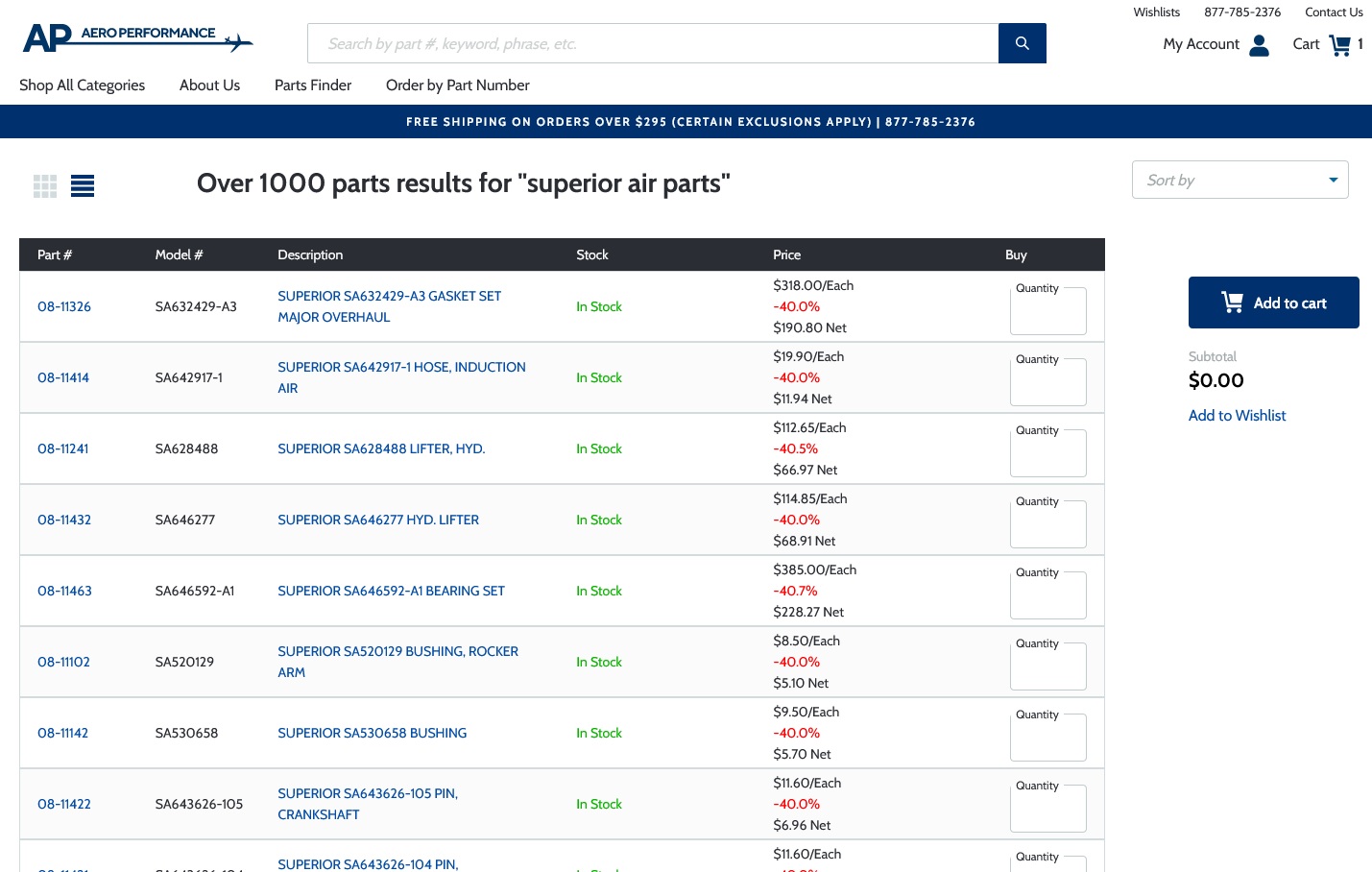The image size is (1372, 872).
Task: Click model number SA646592-A1 cell
Action: click(195, 592)
